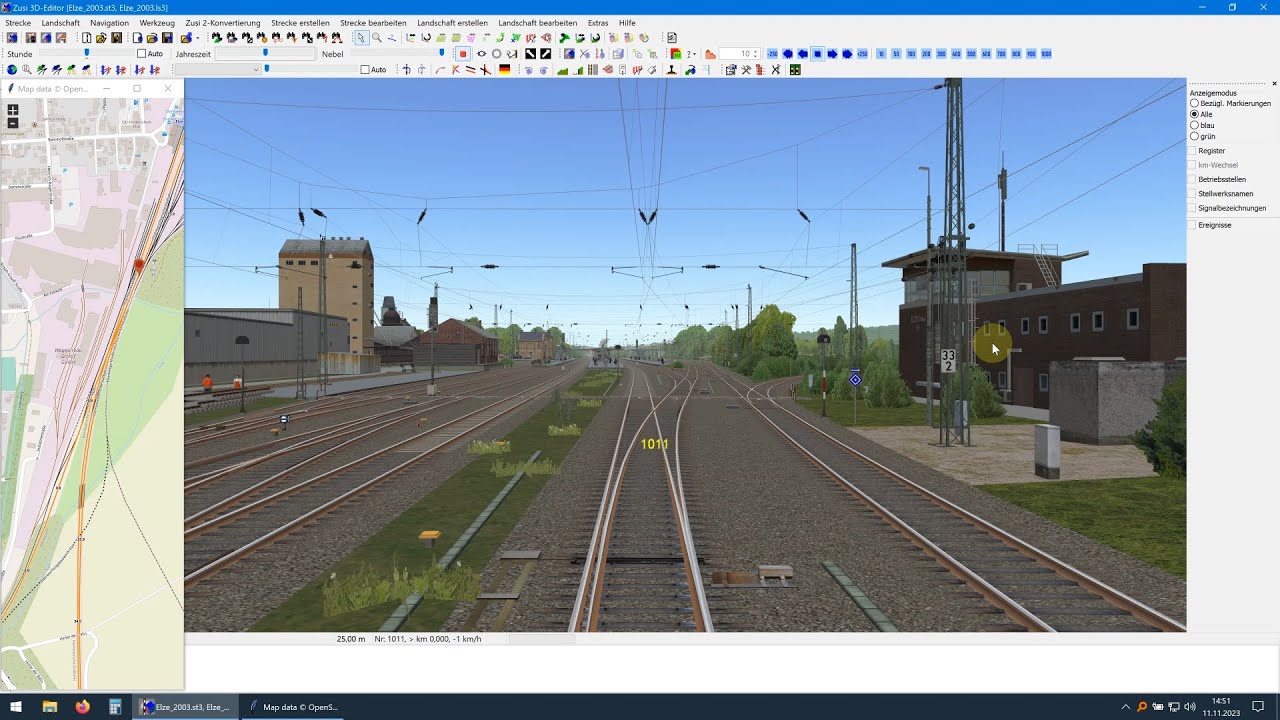1280x720 pixels.
Task: Enable the Ereignisse checkbox
Action: [x=1192, y=225]
